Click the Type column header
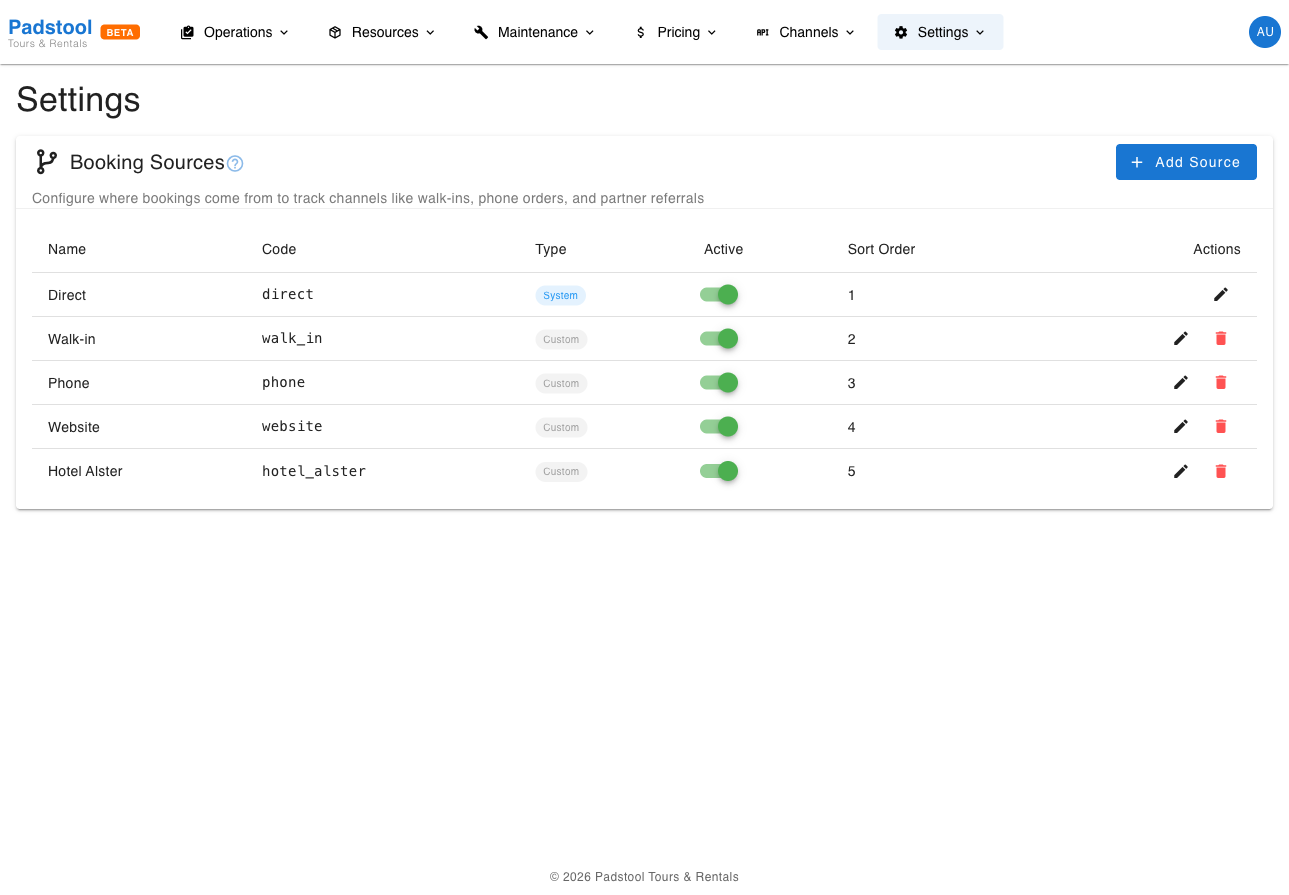1289x895 pixels. [x=551, y=249]
